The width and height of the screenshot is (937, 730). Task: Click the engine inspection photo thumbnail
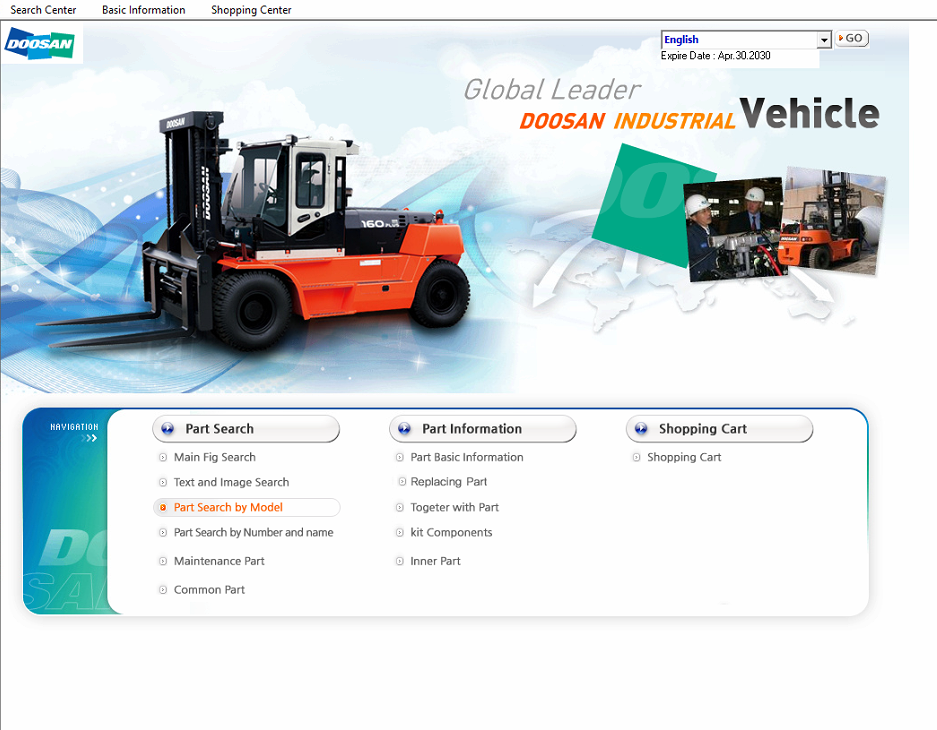click(733, 231)
